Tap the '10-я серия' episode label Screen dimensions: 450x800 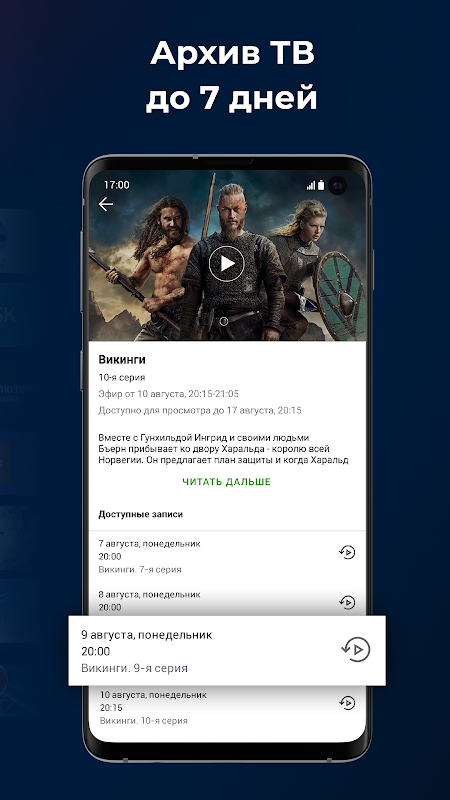(122, 378)
